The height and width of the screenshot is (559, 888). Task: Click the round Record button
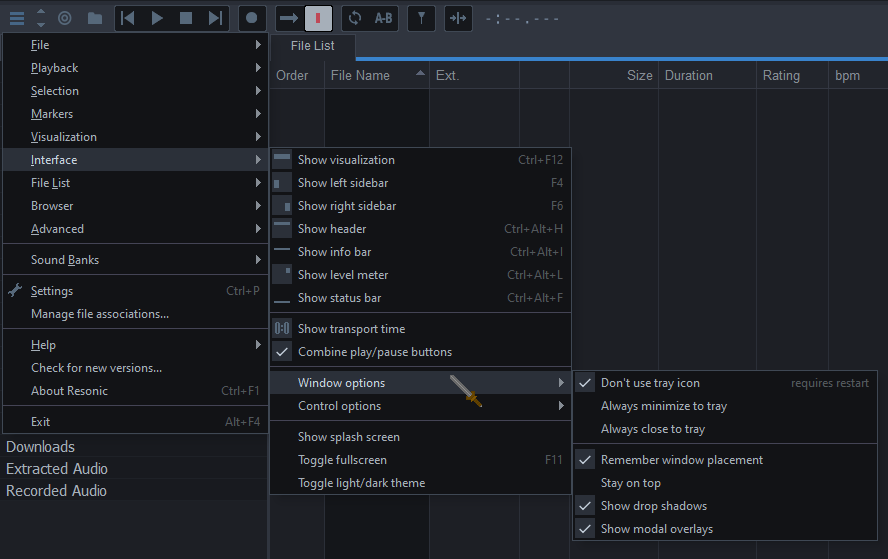(252, 18)
